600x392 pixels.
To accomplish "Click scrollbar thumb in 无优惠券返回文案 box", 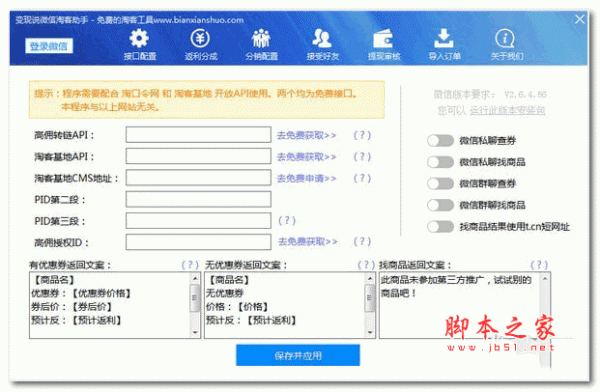I will [x=370, y=298].
